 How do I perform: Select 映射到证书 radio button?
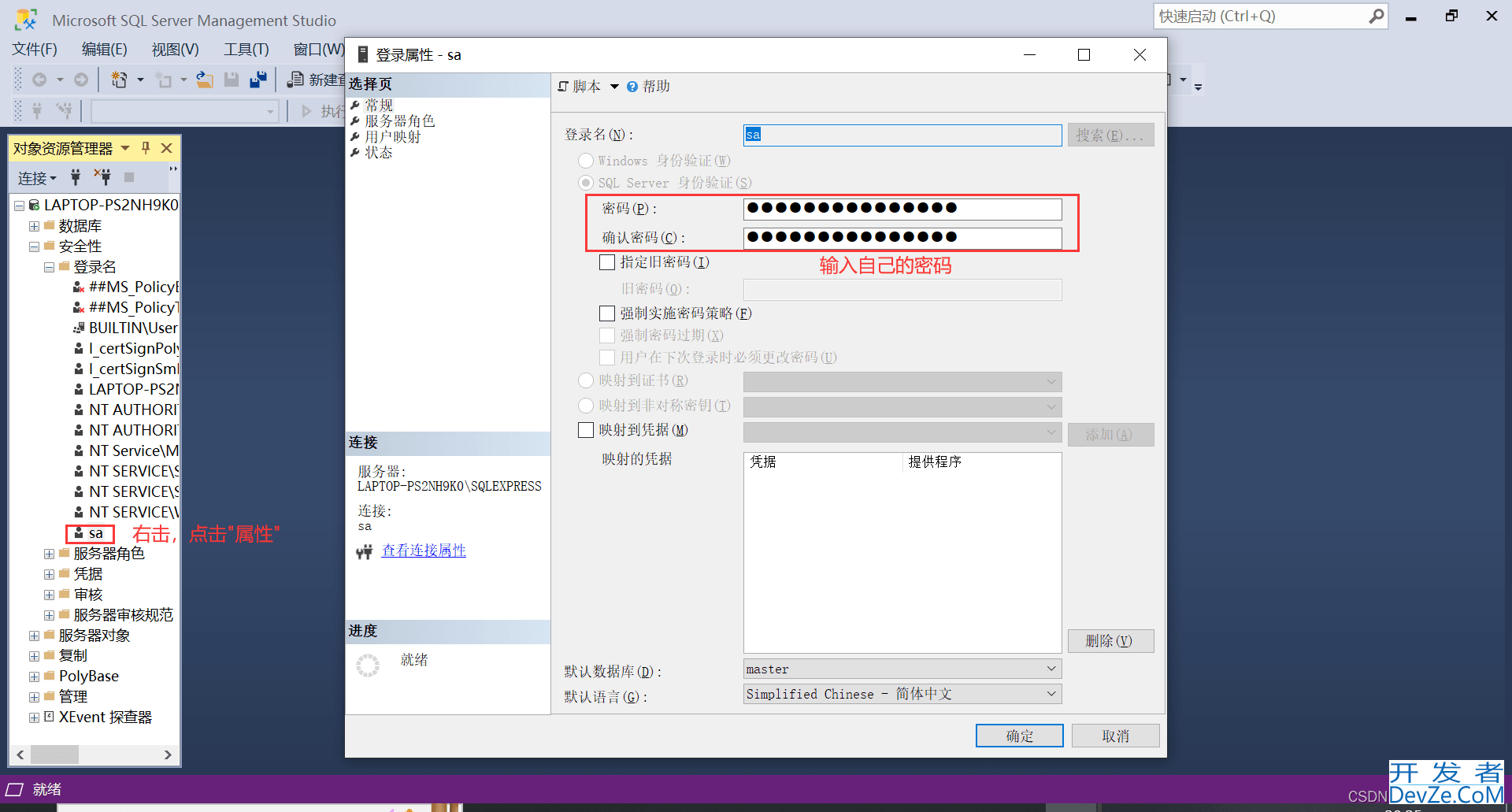586,380
